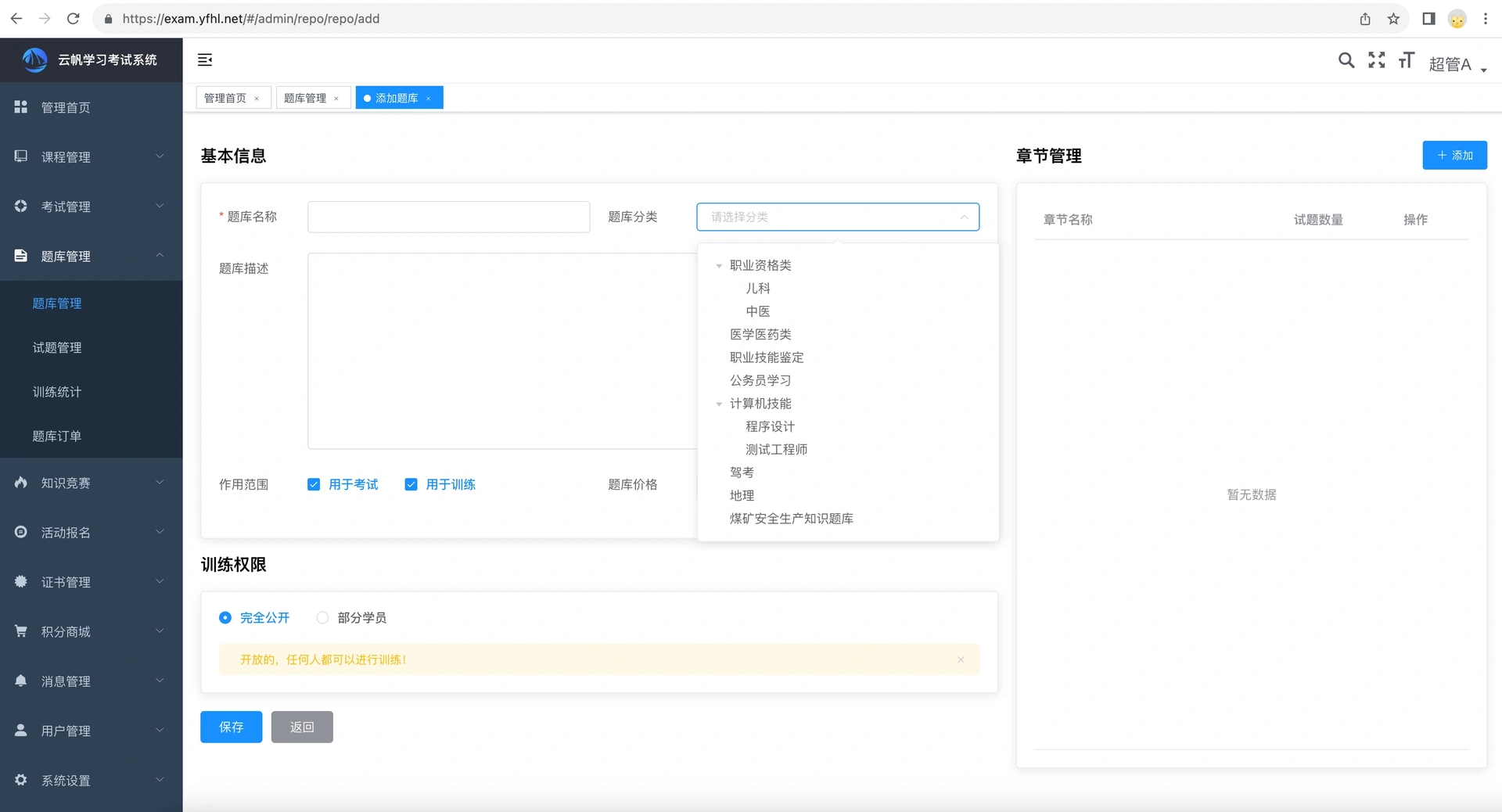Image resolution: width=1502 pixels, height=812 pixels.
Task: Click the 题库名称 input field
Action: (448, 217)
